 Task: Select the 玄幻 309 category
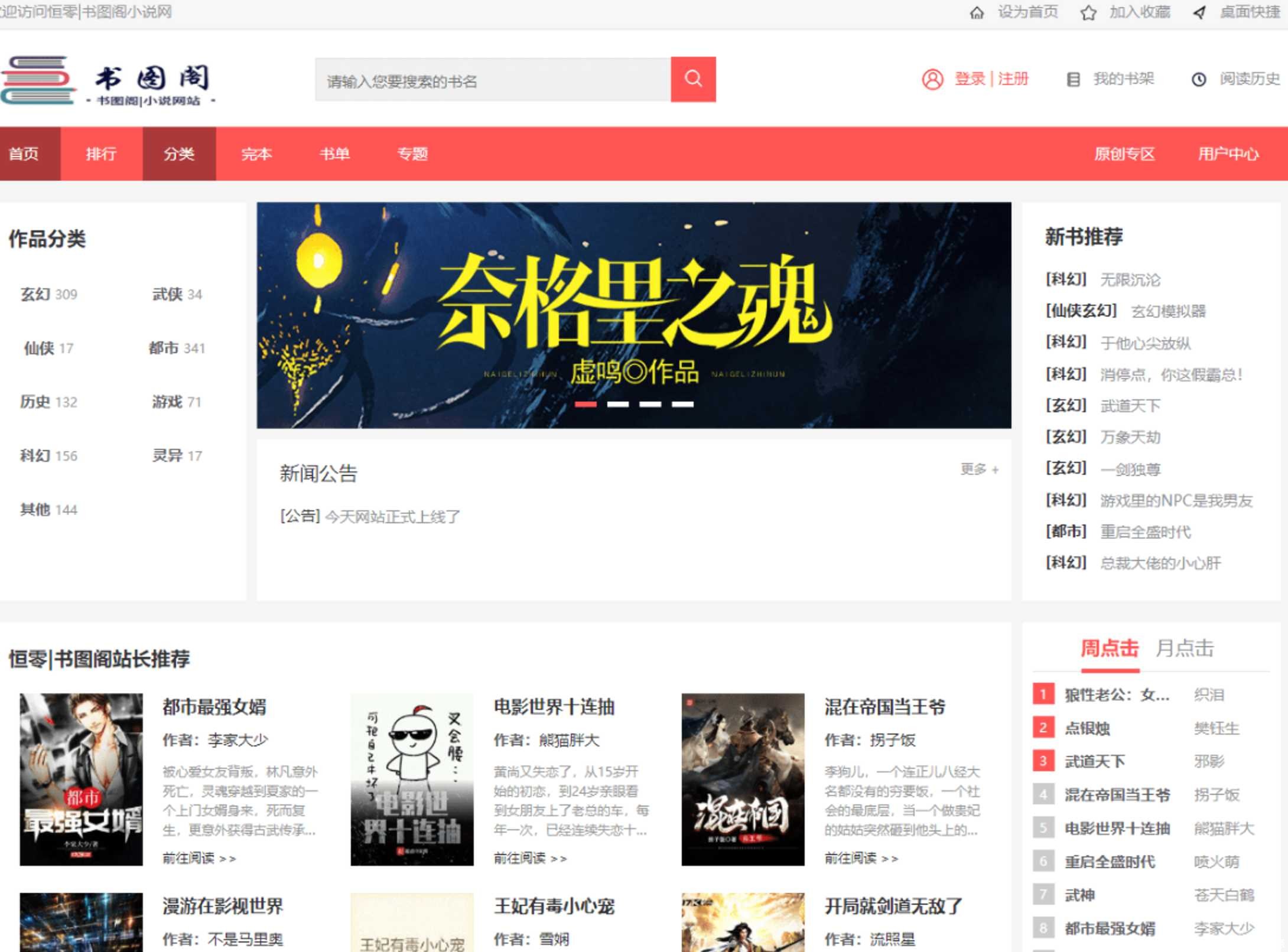point(49,294)
